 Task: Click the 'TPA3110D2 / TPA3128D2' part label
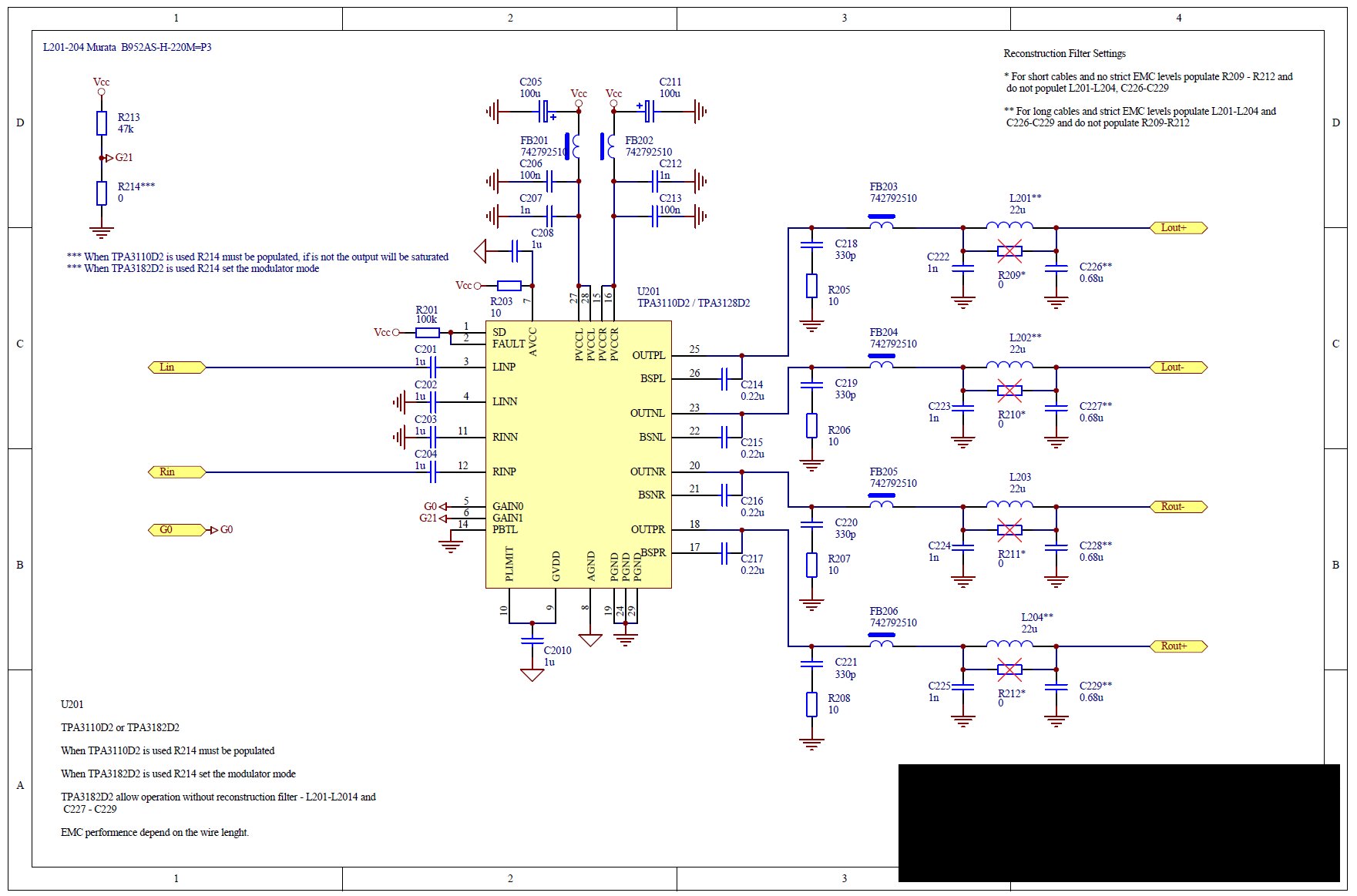[694, 303]
